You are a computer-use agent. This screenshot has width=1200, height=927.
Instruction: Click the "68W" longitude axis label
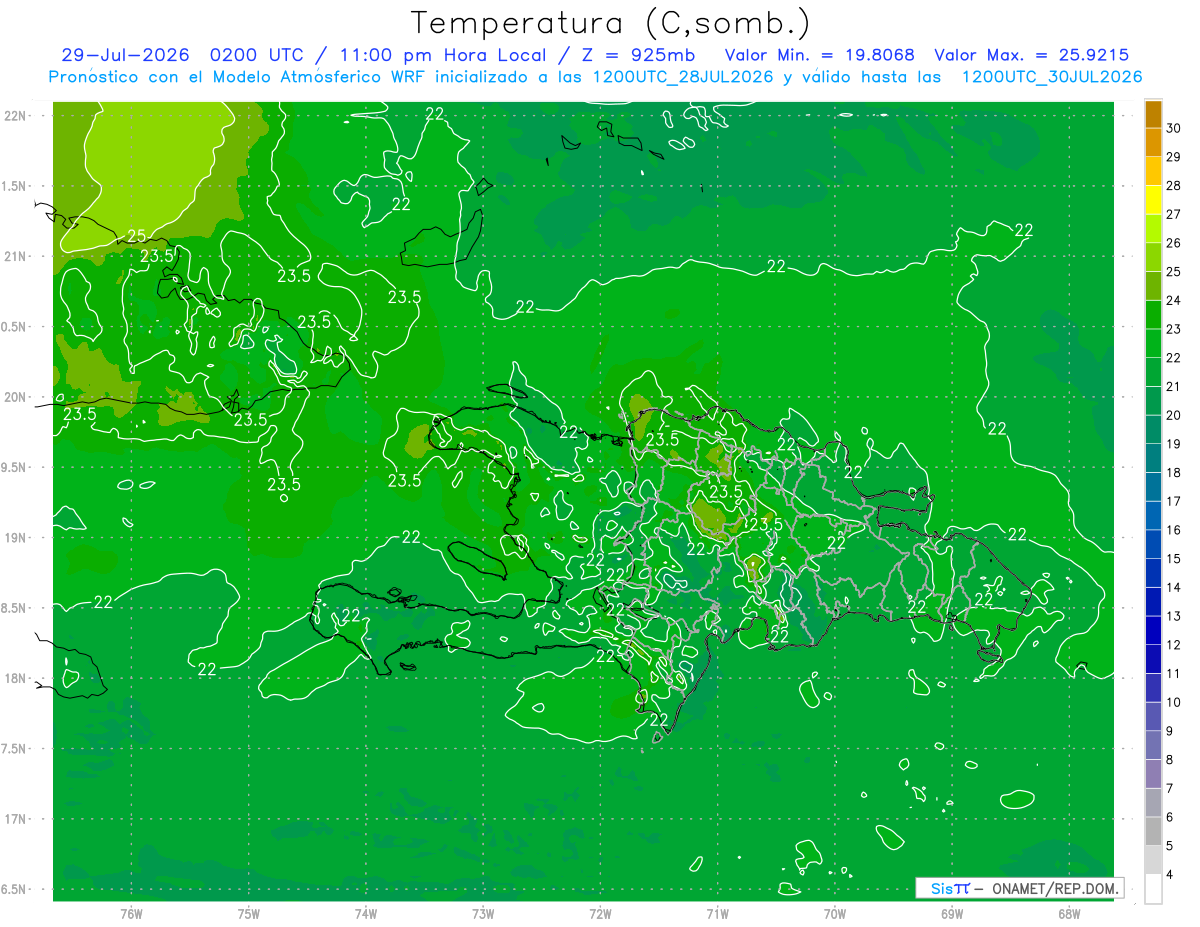click(1068, 914)
